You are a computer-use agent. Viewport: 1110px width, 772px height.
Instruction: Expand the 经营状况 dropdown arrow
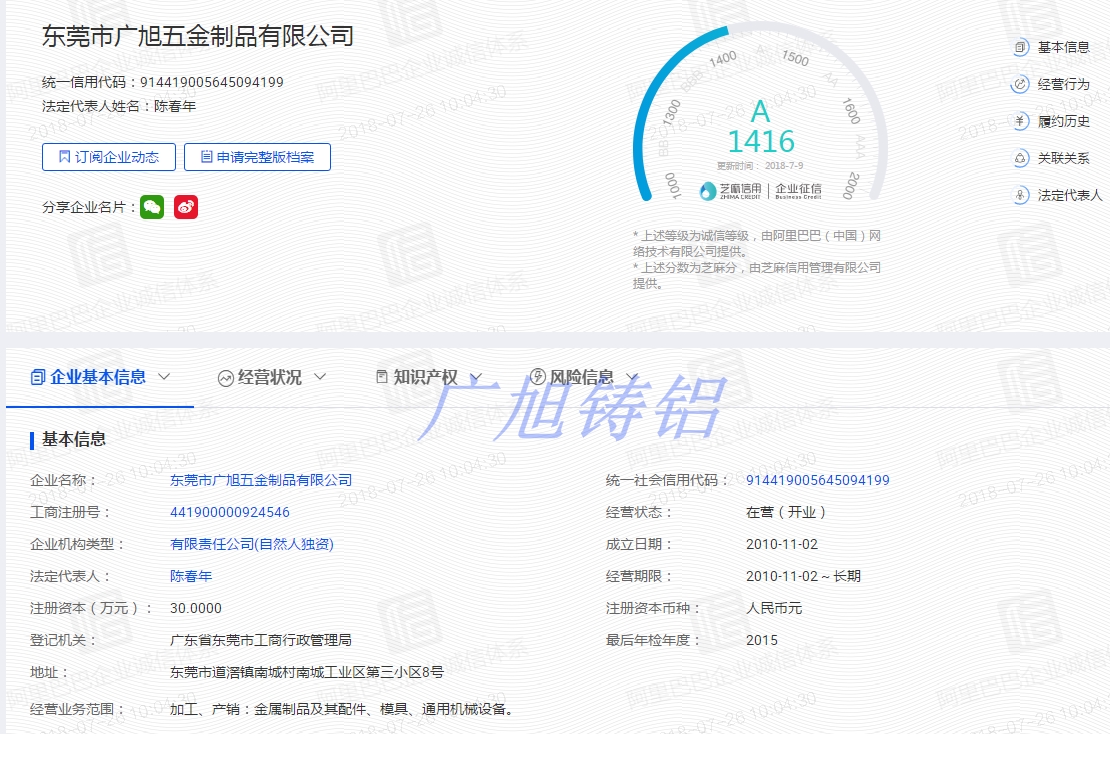320,377
